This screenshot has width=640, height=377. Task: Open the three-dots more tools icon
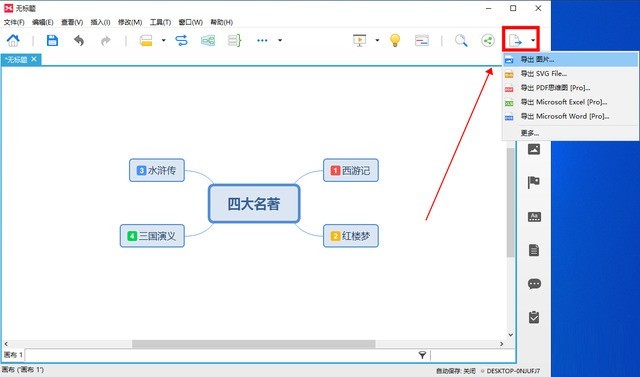pos(262,40)
